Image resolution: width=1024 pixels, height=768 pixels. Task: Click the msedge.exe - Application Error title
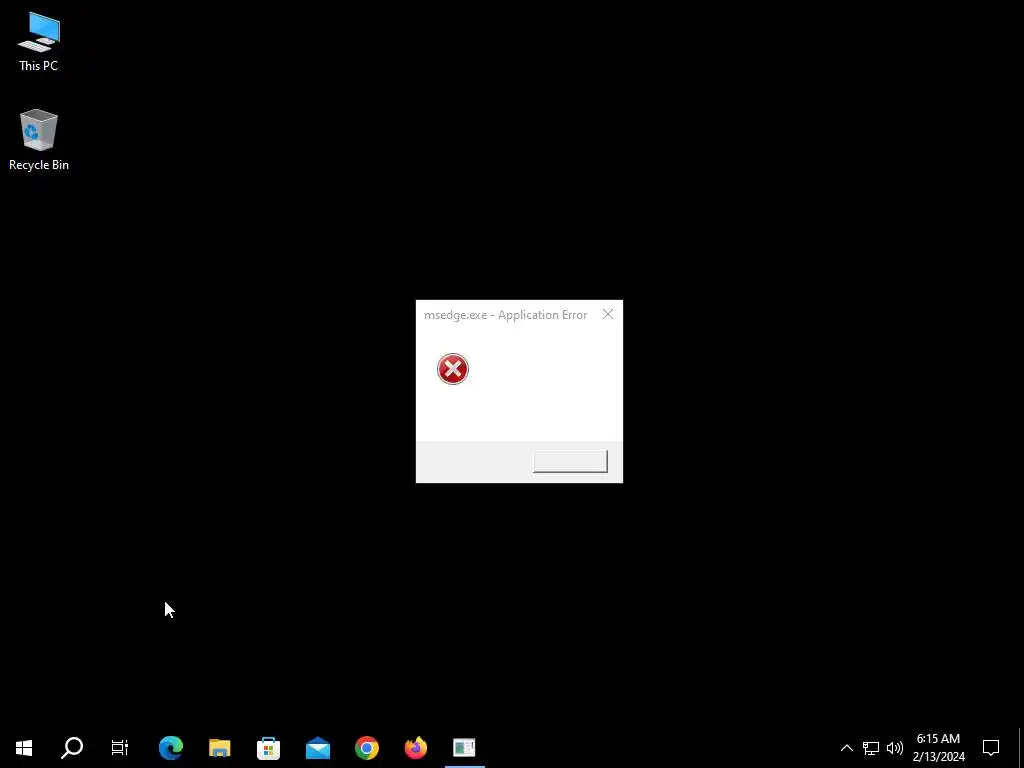tap(505, 315)
